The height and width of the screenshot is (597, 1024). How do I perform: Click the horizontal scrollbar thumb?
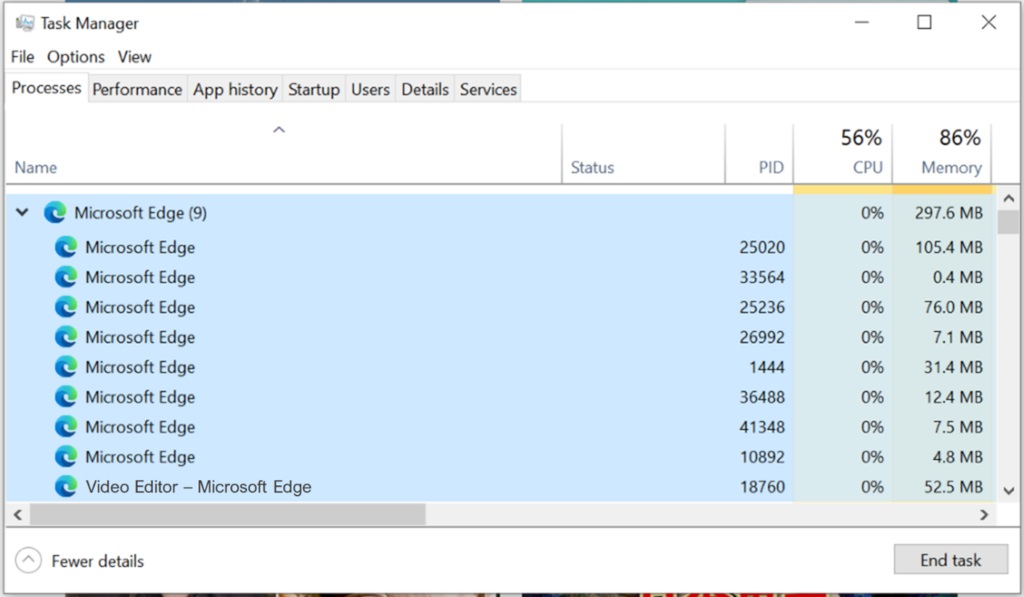[228, 515]
